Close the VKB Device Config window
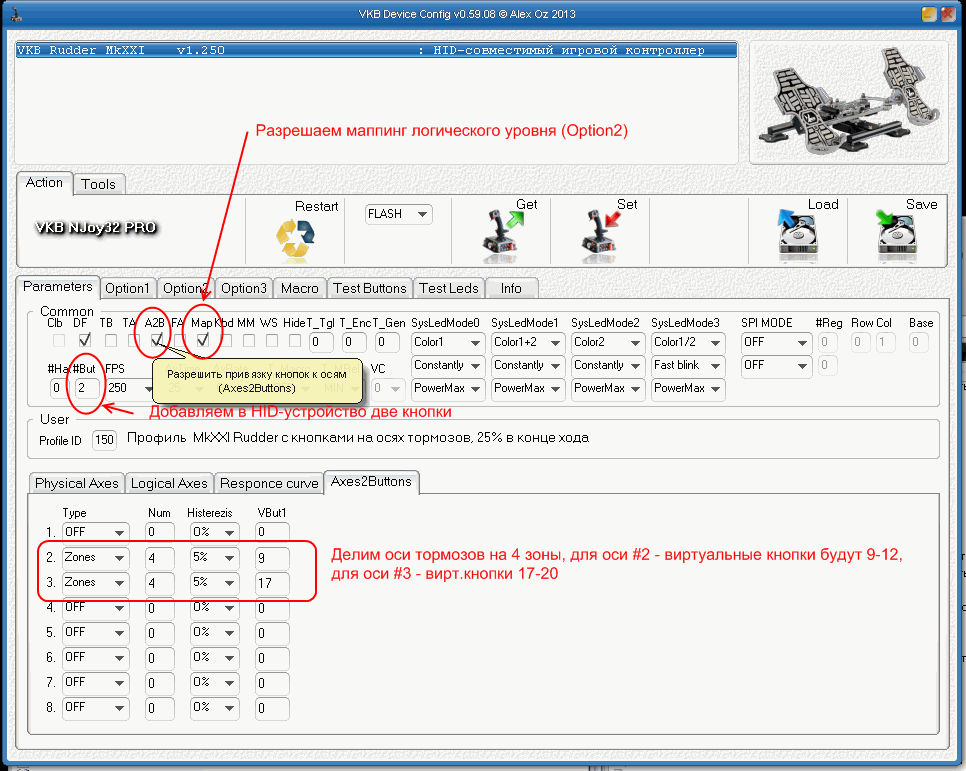Viewport: 966px width, 771px height. pos(948,14)
